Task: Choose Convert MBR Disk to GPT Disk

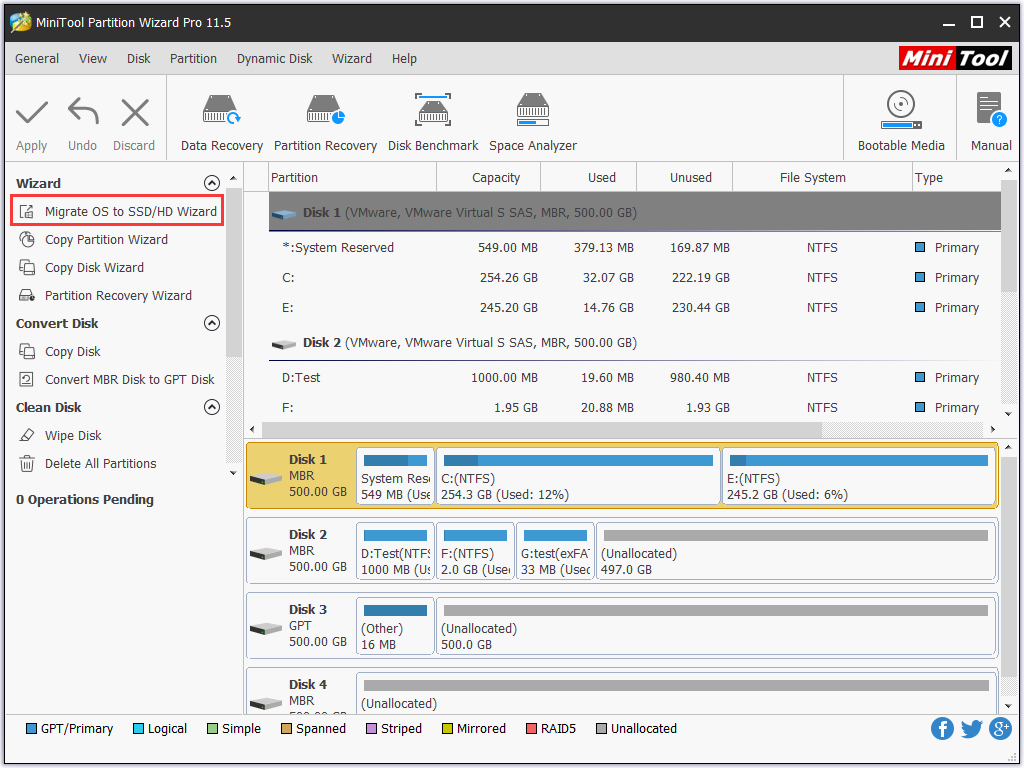Action: coord(117,380)
